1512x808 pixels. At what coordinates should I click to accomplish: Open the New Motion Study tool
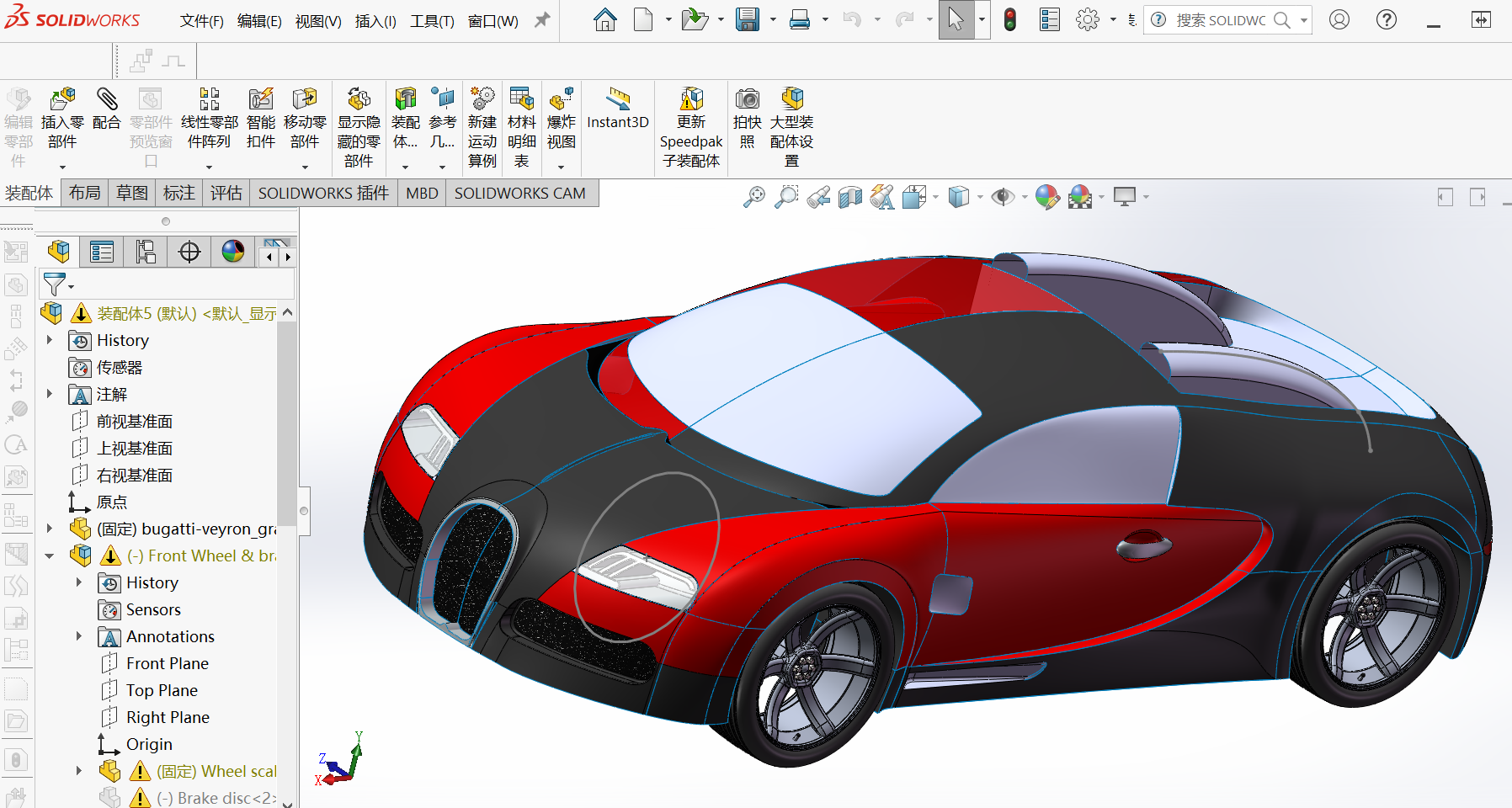pyautogui.click(x=482, y=128)
